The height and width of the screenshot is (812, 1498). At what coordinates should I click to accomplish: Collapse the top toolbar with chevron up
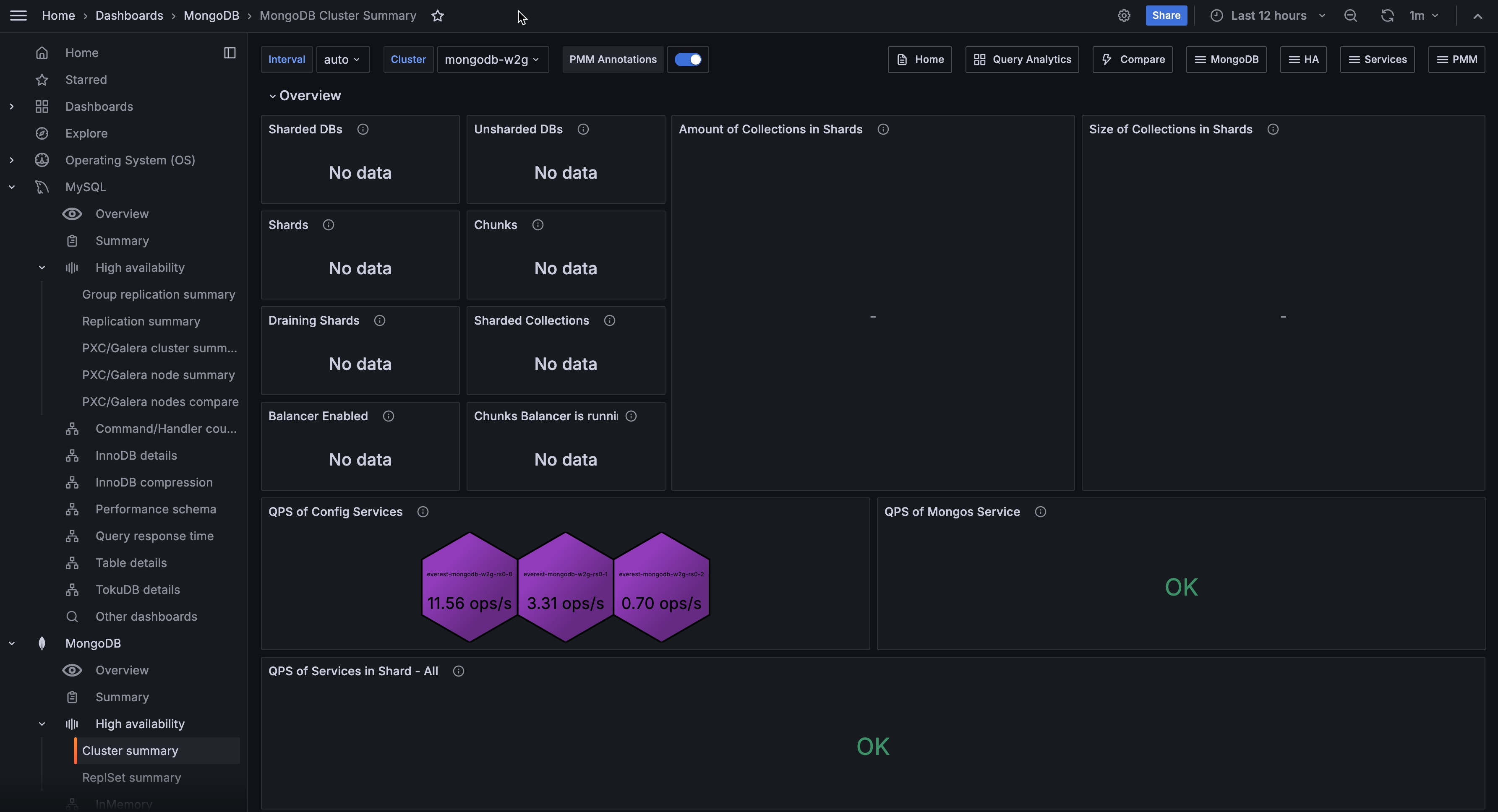[x=1477, y=16]
